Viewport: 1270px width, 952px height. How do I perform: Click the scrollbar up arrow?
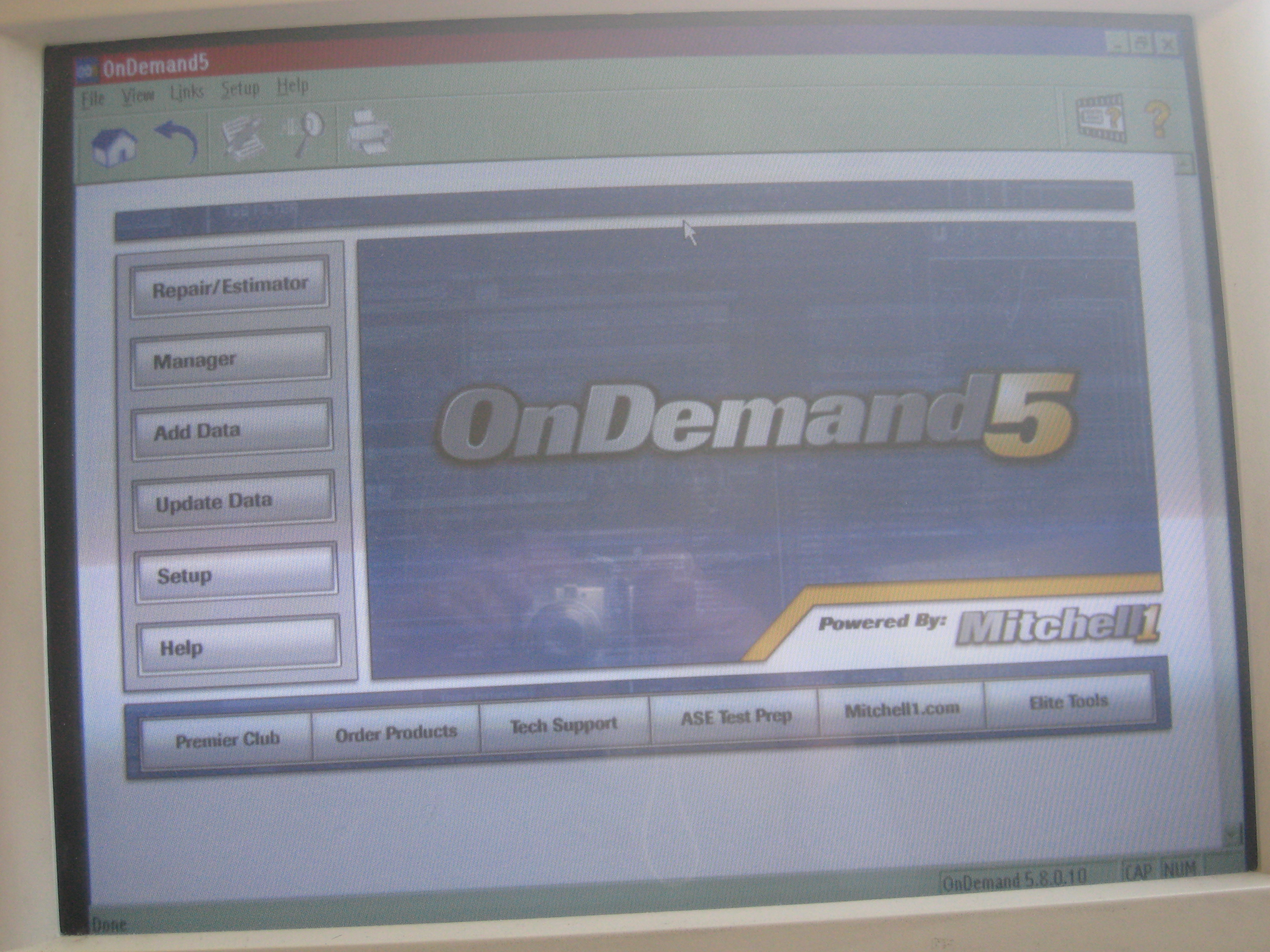click(1184, 164)
